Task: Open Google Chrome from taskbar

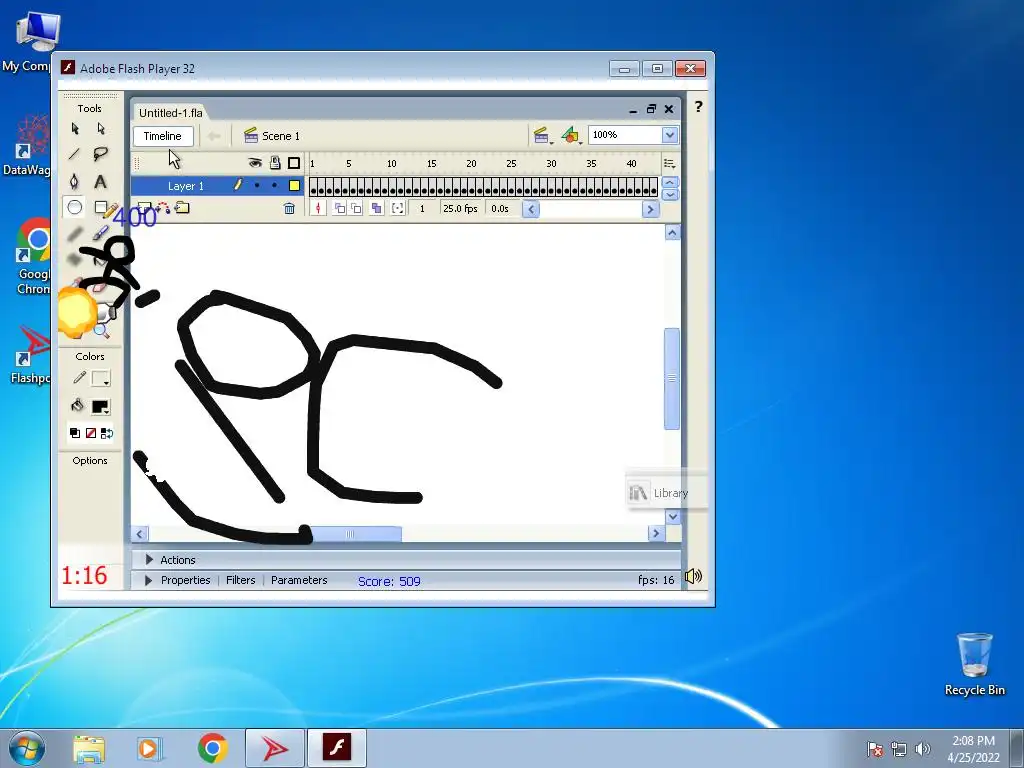Action: [x=213, y=748]
